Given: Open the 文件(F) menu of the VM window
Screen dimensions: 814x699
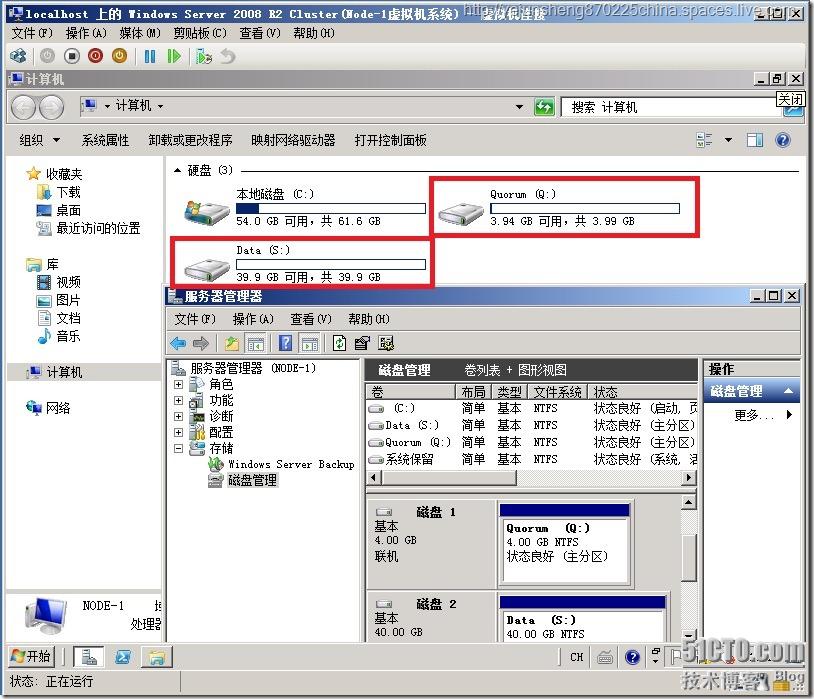Looking at the screenshot, I should tap(32, 33).
